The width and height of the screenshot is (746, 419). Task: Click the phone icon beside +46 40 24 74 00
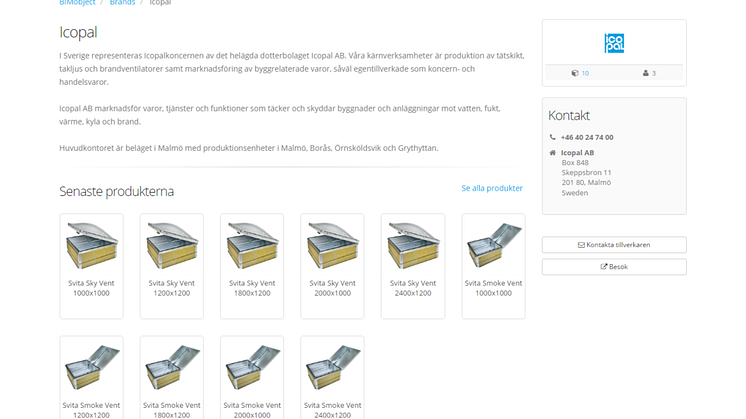click(552, 137)
